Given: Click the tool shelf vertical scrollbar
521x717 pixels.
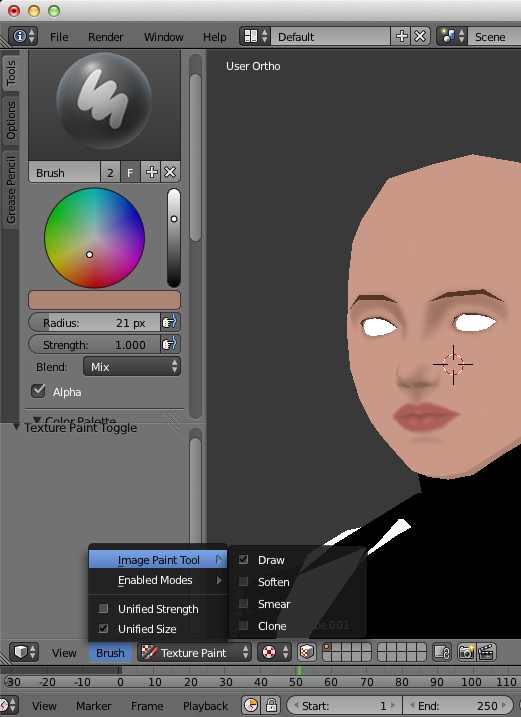Looking at the screenshot, I should coord(195,158).
